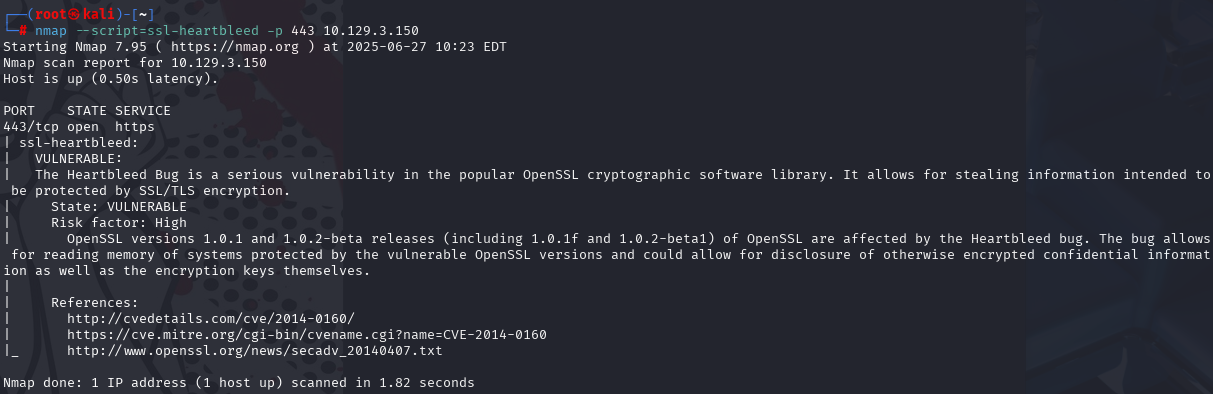Click the nmap command word in the prompt
This screenshot has height=394, width=1213.
[51, 30]
